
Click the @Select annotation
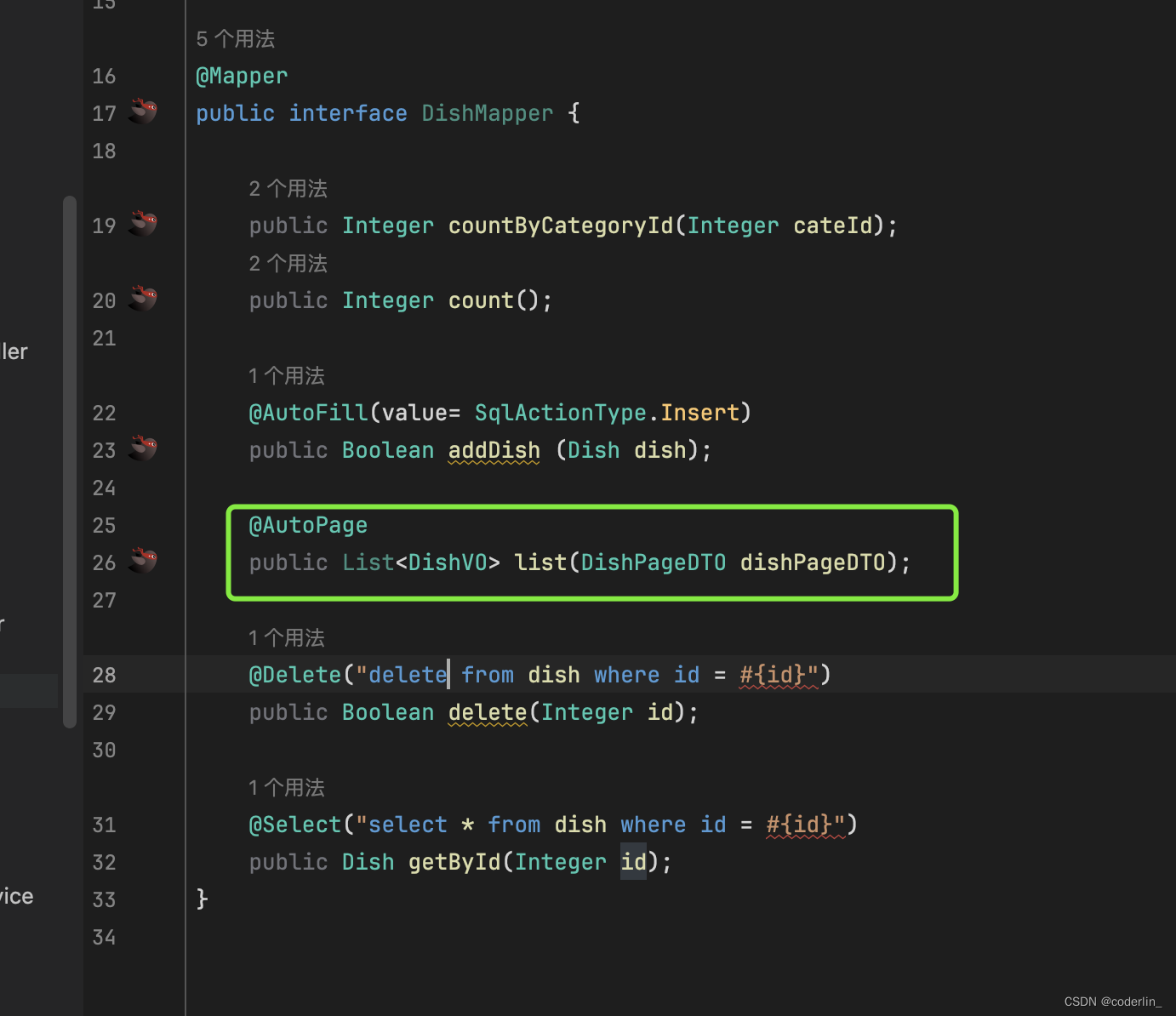click(295, 825)
